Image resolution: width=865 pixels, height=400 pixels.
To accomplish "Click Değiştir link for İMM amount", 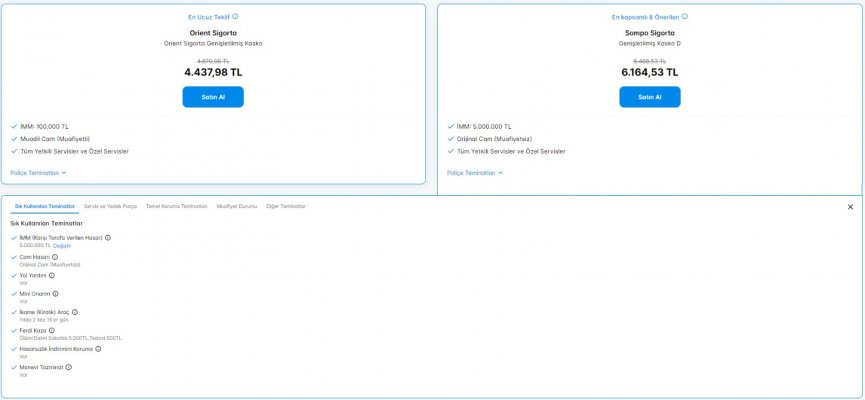I will 62,245.
